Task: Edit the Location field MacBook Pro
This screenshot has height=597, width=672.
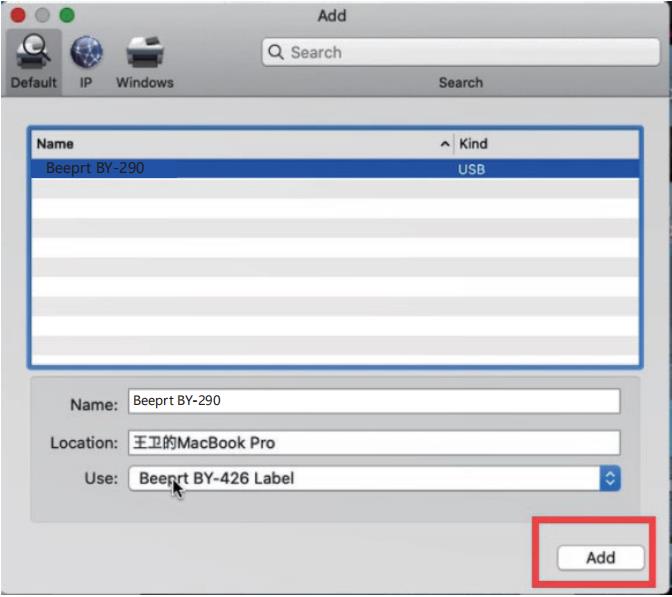Action: tap(374, 443)
